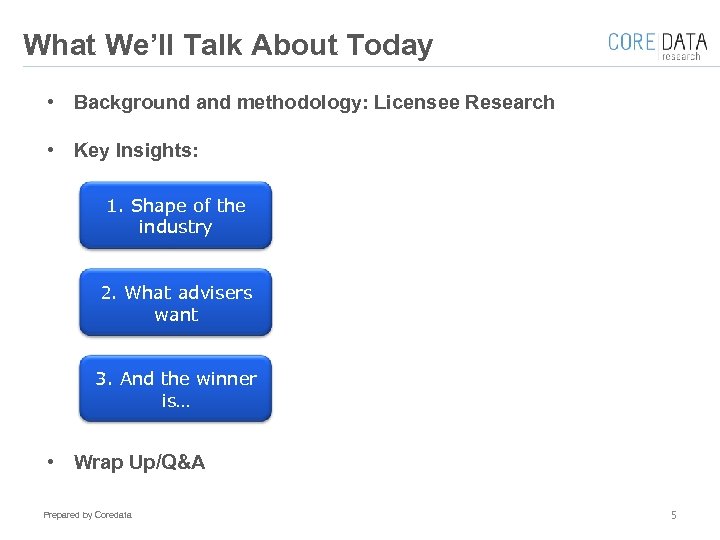This screenshot has height=540, width=720.
Task: Click the word "CORE" in the logo
Action: pyautogui.click(x=631, y=42)
